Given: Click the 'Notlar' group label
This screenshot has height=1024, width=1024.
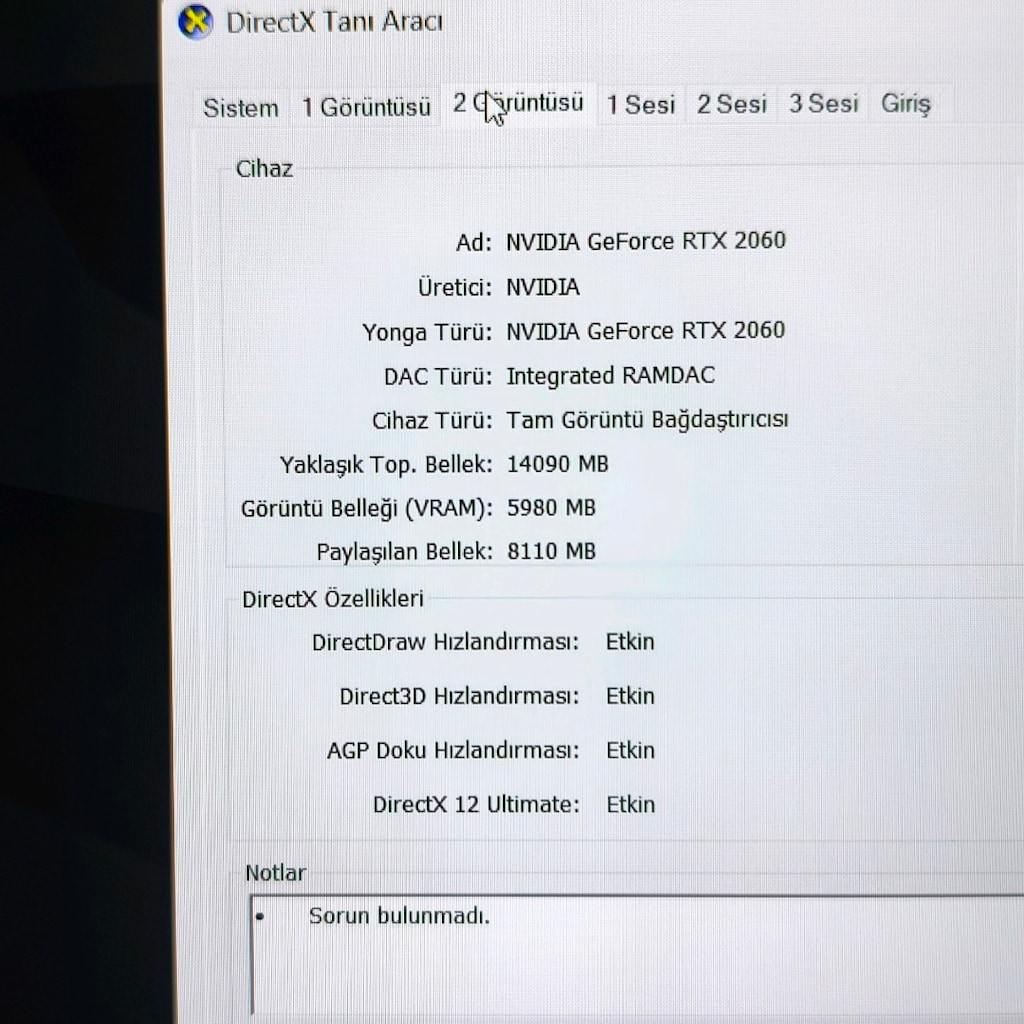Looking at the screenshot, I should coord(276,873).
